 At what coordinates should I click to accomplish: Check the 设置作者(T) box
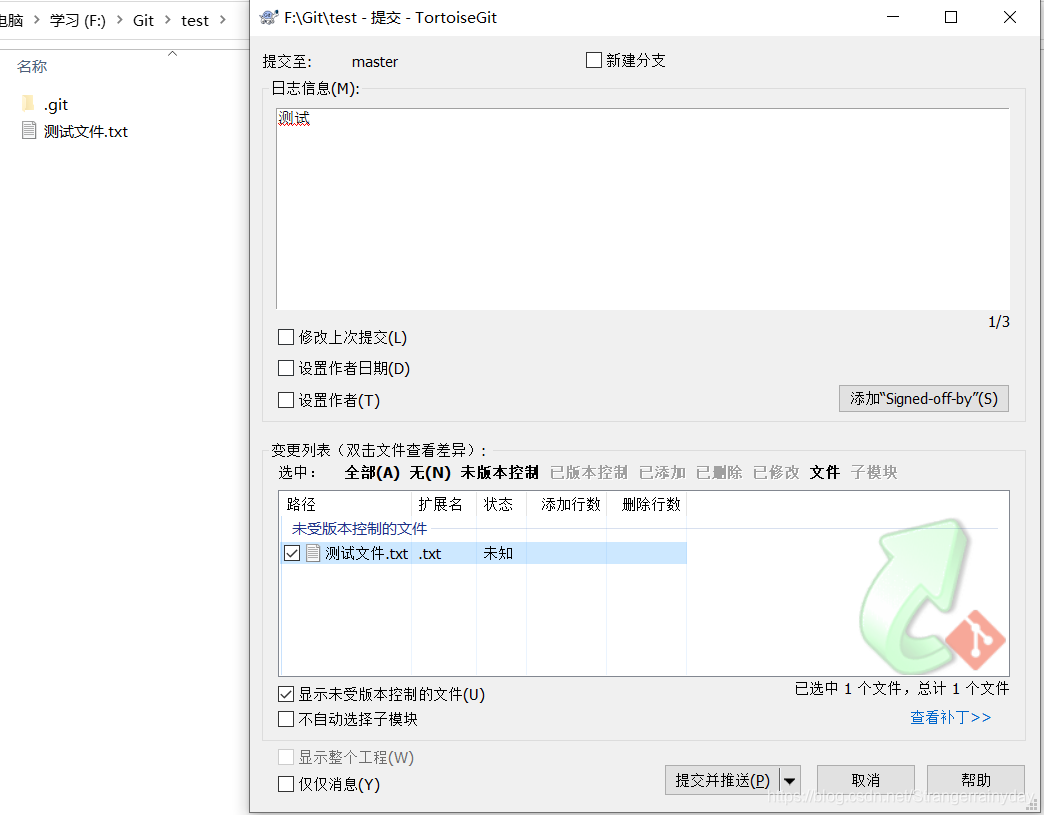[x=285, y=399]
